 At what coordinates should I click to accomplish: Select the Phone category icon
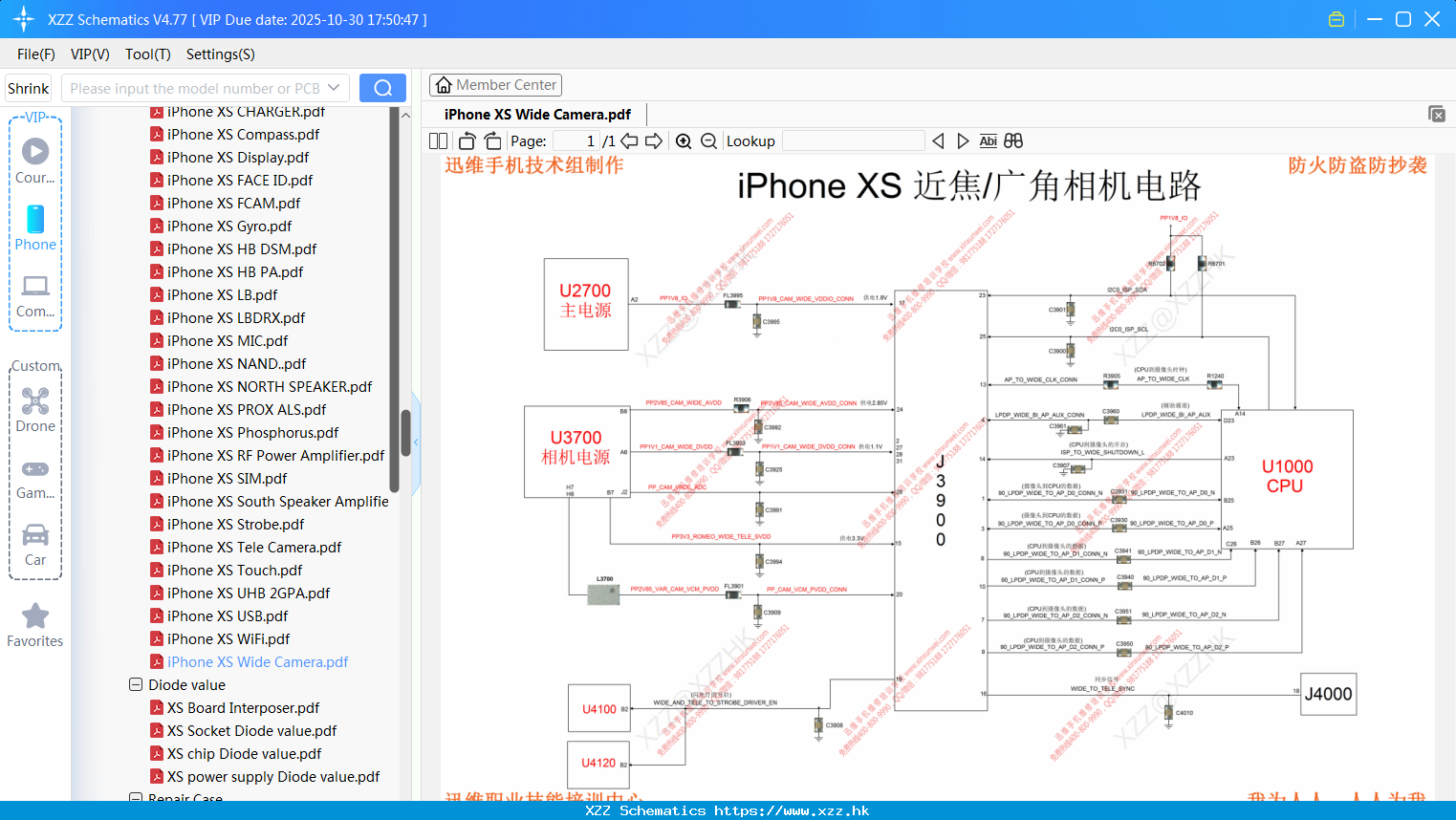[x=35, y=219]
